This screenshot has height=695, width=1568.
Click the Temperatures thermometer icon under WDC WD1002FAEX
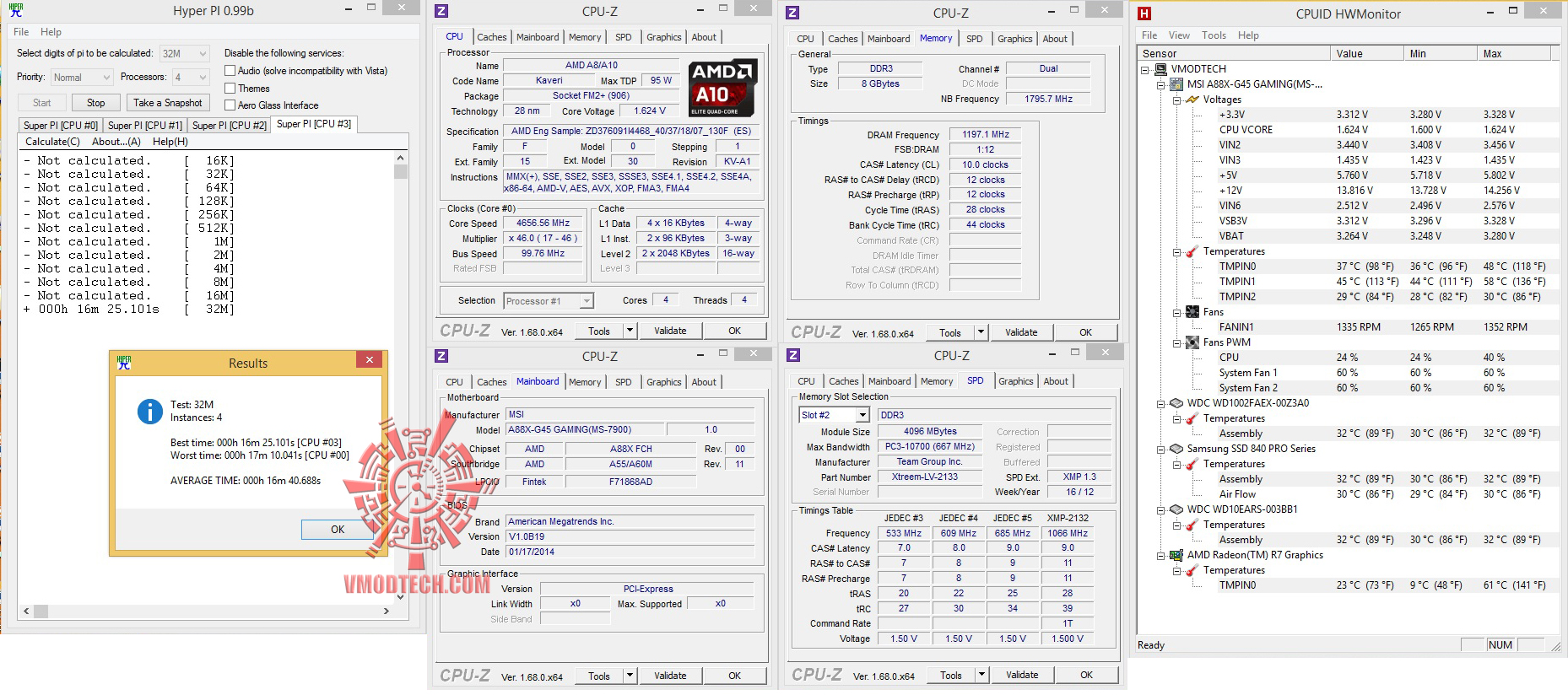(x=1192, y=418)
